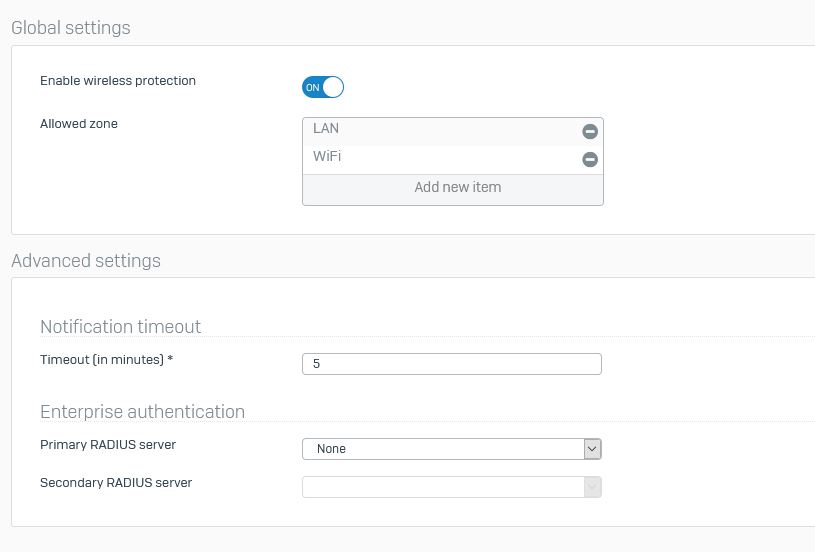Open the Secondary RADIUS server dropdown

click(x=452, y=487)
